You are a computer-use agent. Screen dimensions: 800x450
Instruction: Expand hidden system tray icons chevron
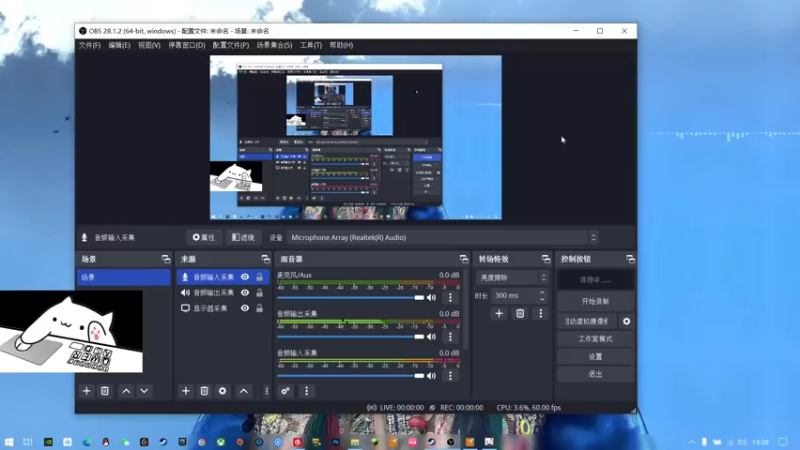coord(692,442)
